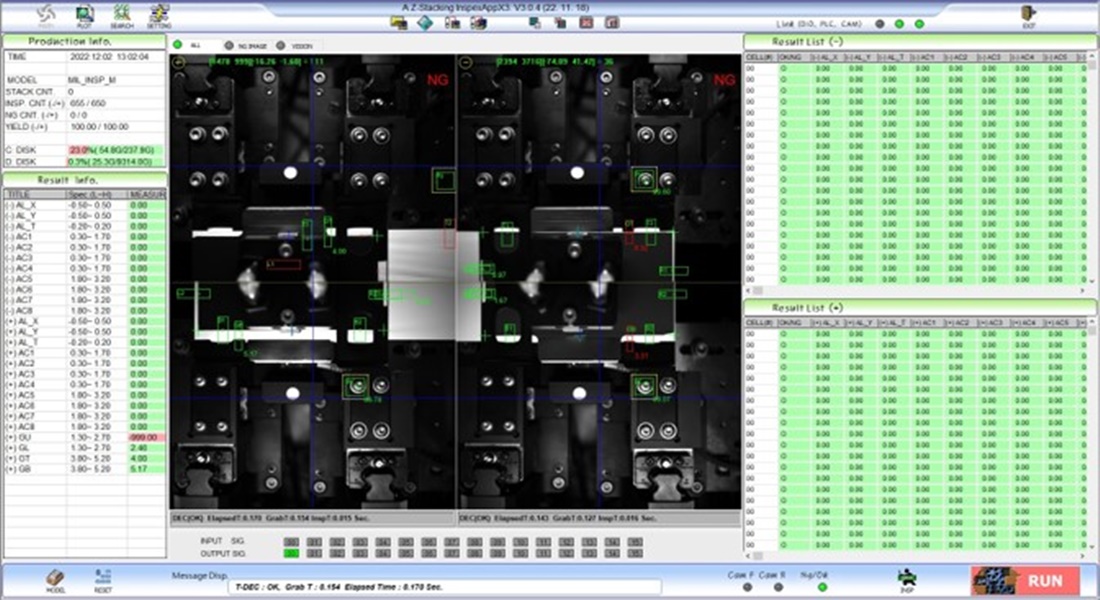
Task: Collapse the right camera view with minus circle
Action: coord(465,62)
